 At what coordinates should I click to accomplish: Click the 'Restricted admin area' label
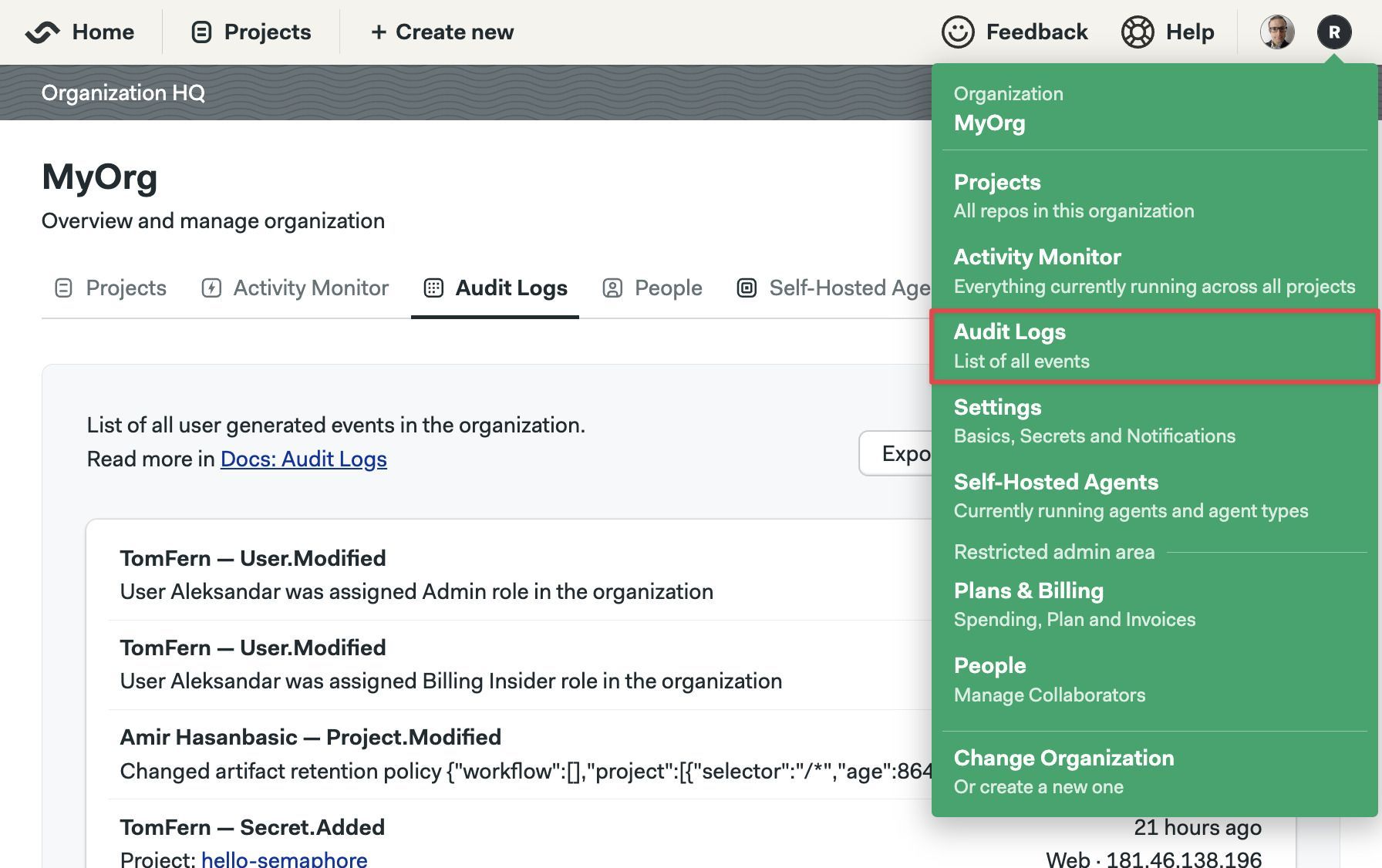pos(1054,552)
